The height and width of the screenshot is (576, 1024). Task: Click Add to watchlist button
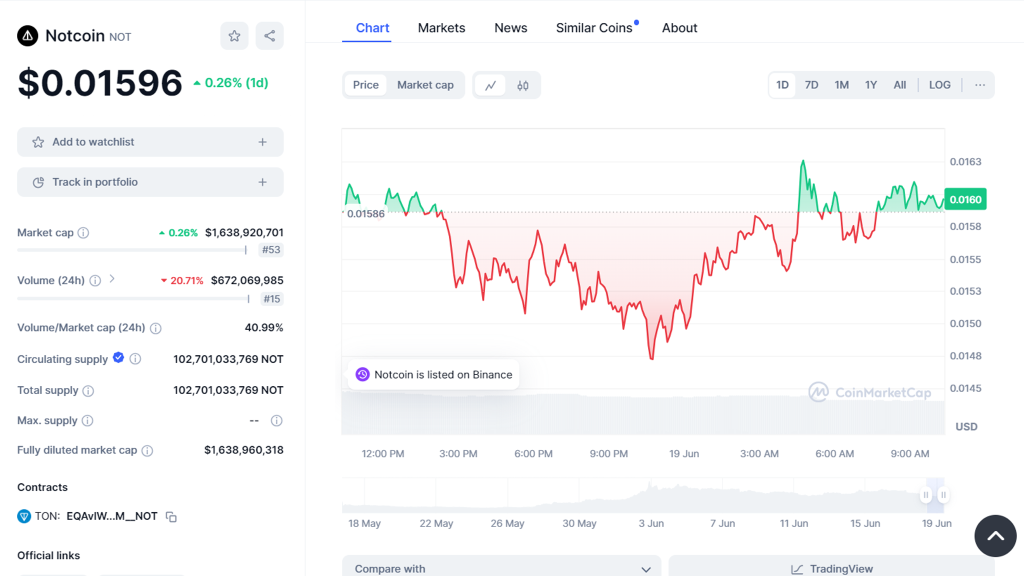pyautogui.click(x=150, y=142)
